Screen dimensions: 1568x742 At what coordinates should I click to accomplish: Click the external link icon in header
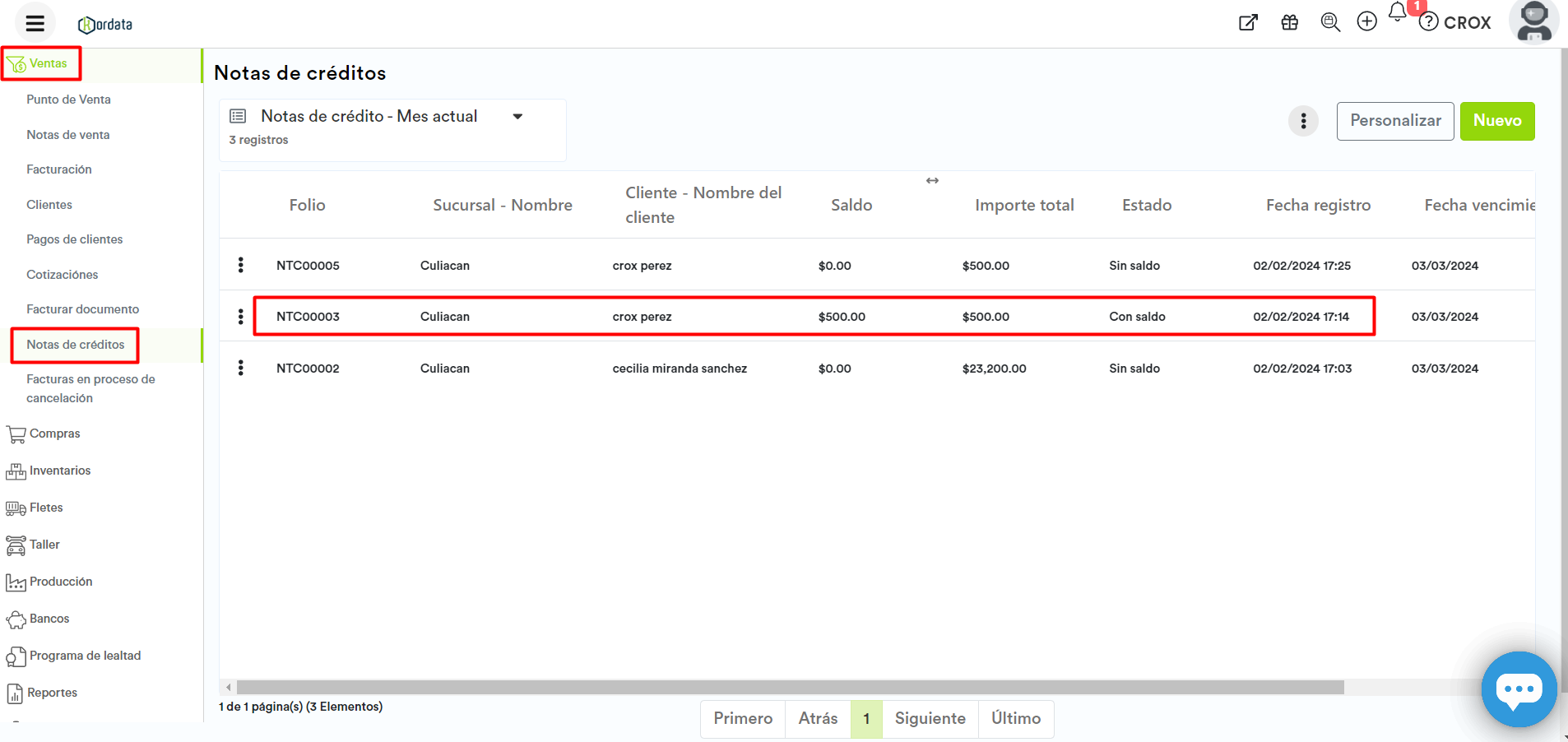(x=1248, y=22)
